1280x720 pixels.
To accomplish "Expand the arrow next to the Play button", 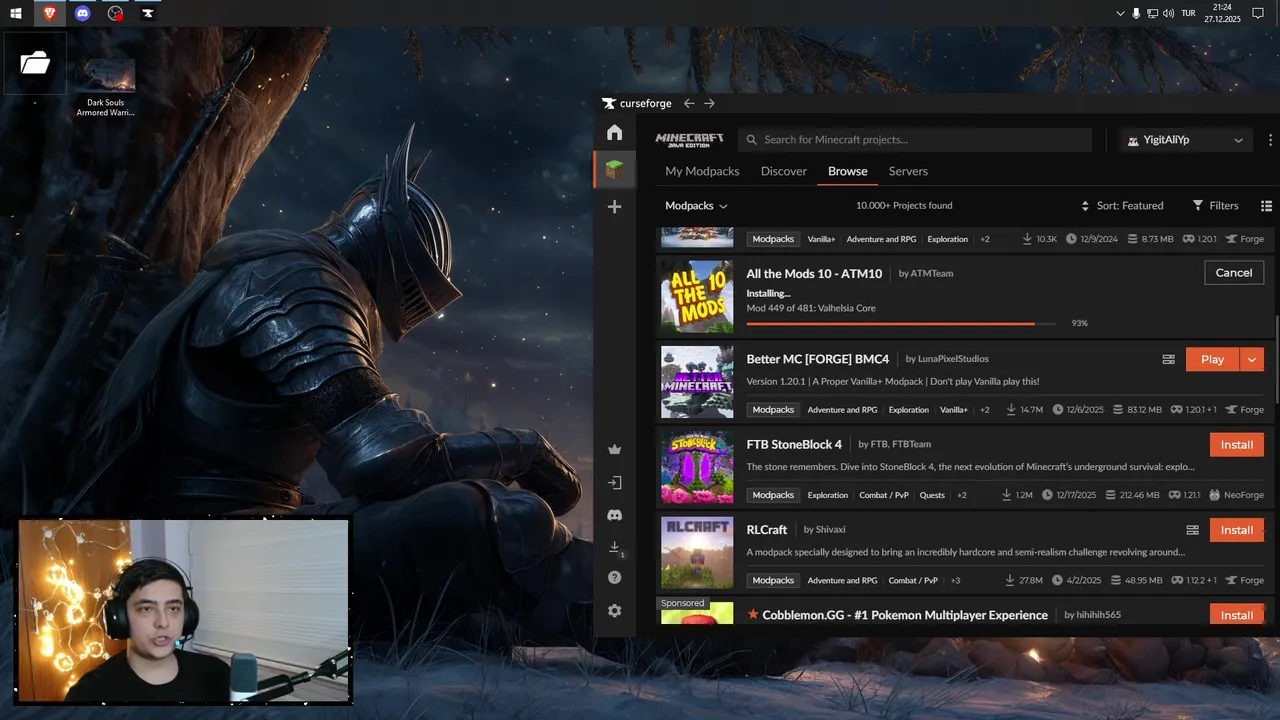I will coord(1252,360).
